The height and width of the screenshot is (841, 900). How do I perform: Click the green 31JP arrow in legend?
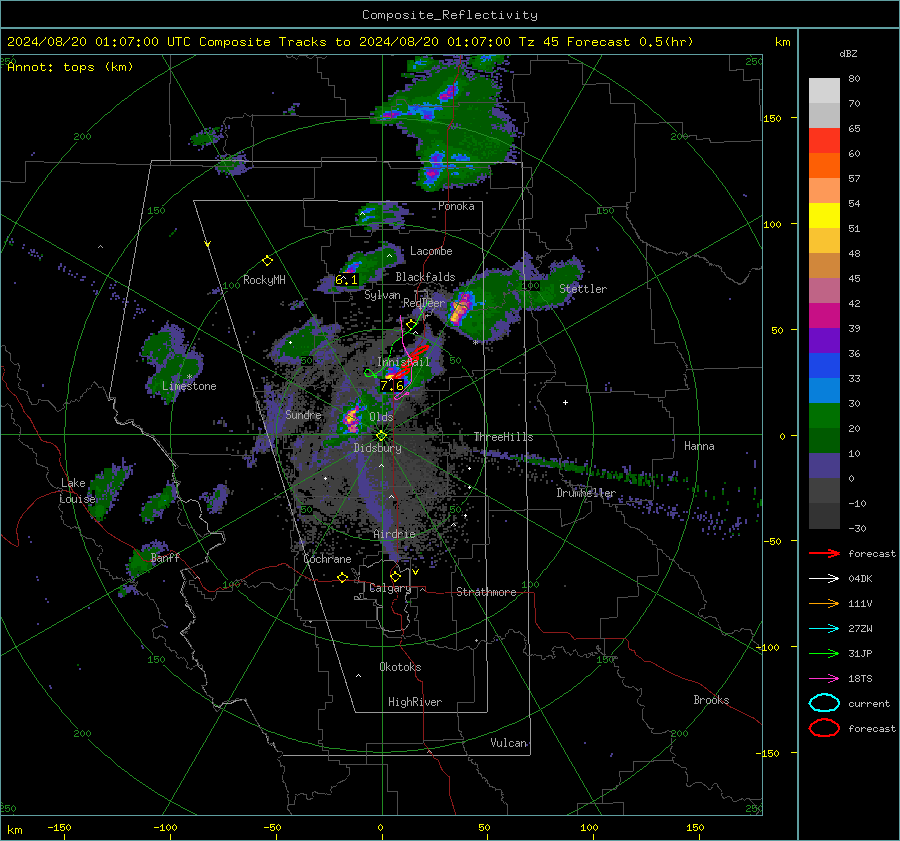coord(824,653)
